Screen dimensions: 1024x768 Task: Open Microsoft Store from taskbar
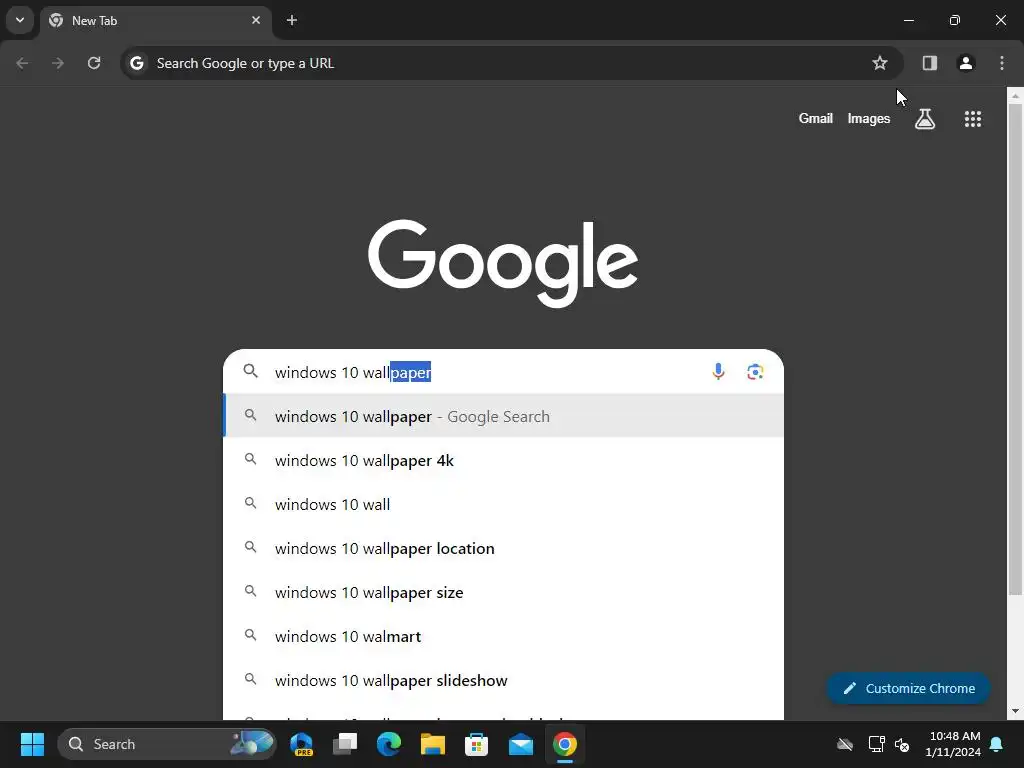[x=477, y=744]
